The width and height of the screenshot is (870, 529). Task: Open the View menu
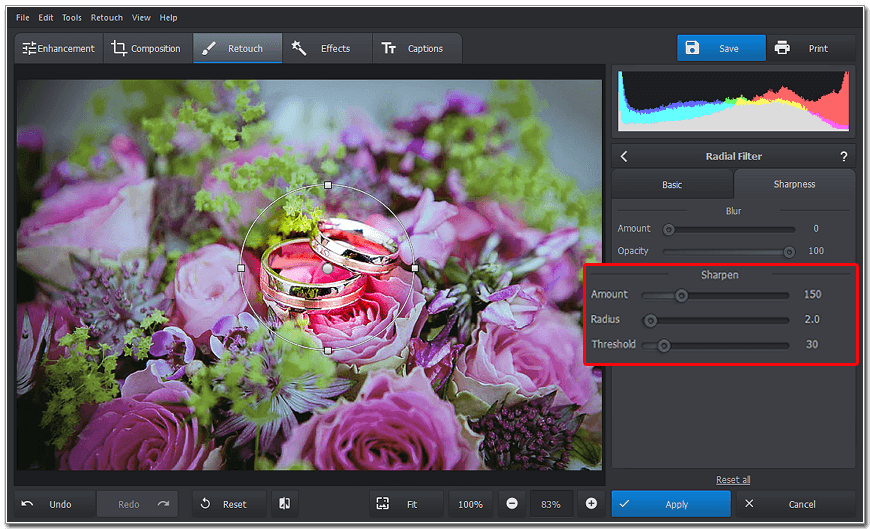(x=141, y=18)
